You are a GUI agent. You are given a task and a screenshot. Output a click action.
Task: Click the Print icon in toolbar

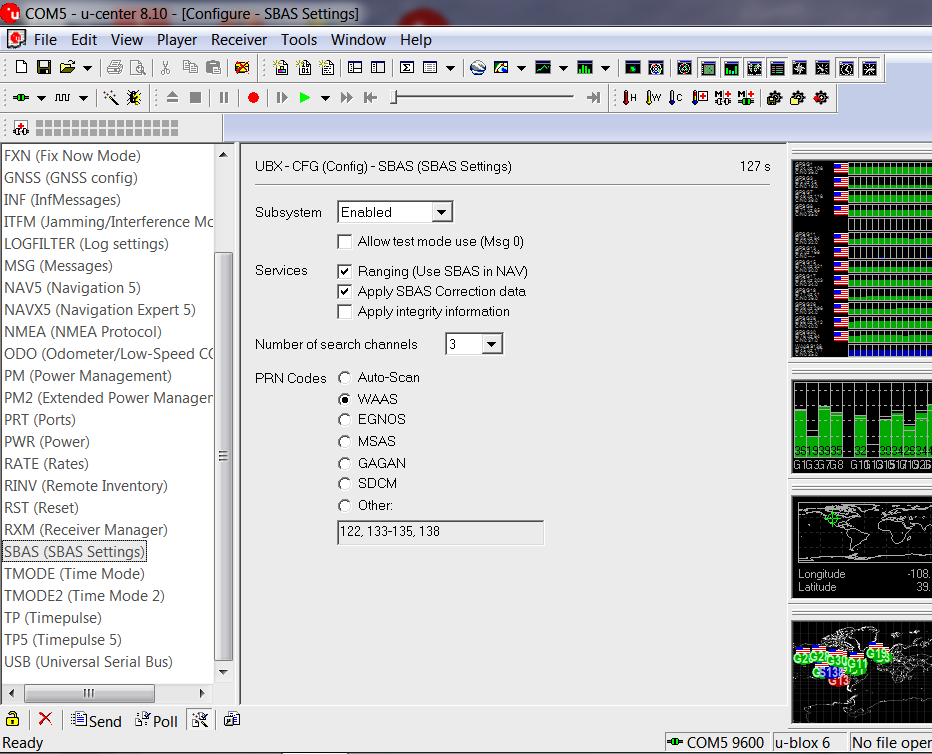(x=115, y=67)
